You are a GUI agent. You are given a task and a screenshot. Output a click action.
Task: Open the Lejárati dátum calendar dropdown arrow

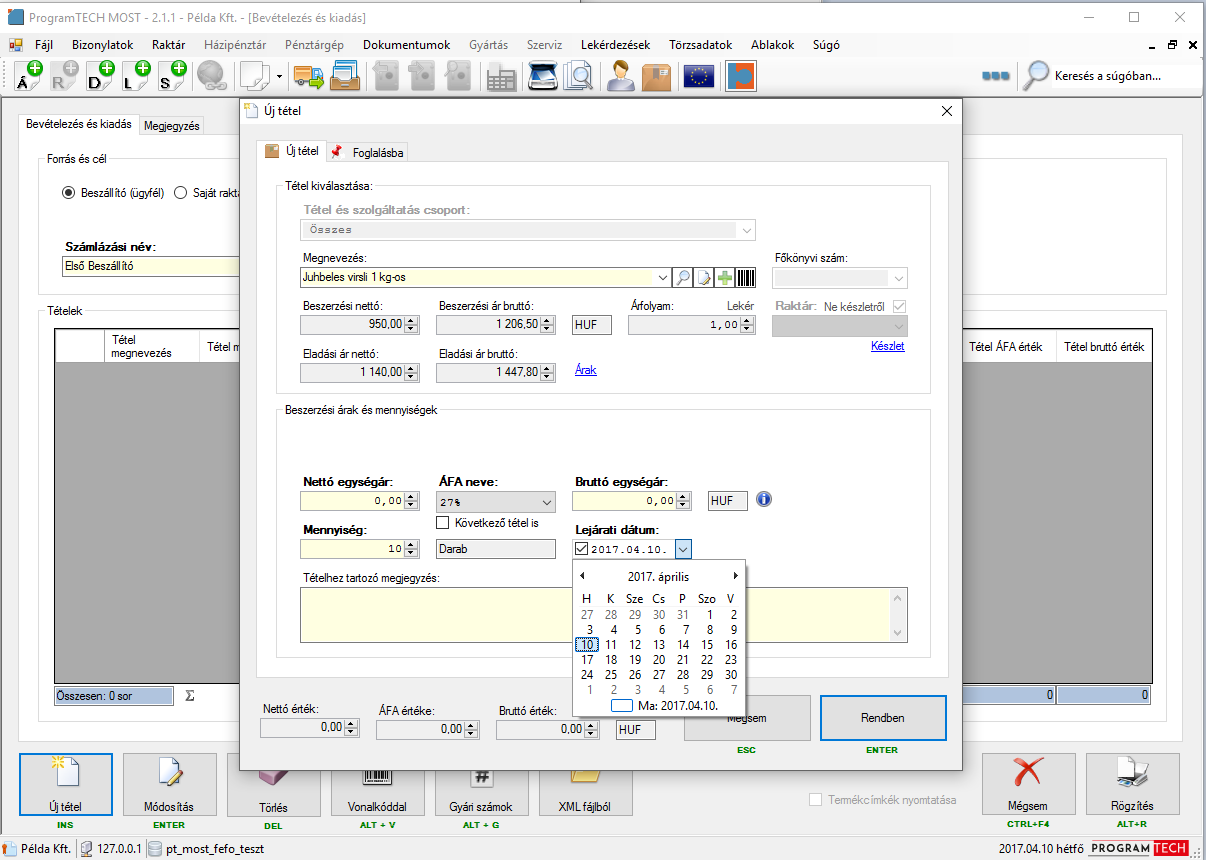point(683,548)
